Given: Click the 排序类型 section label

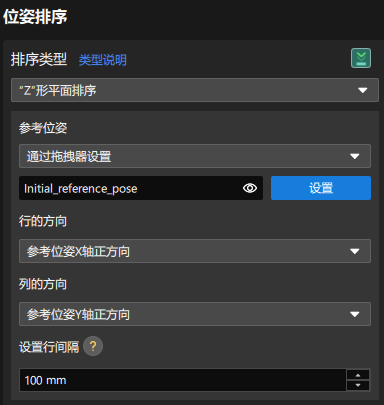Looking at the screenshot, I should (39, 59).
